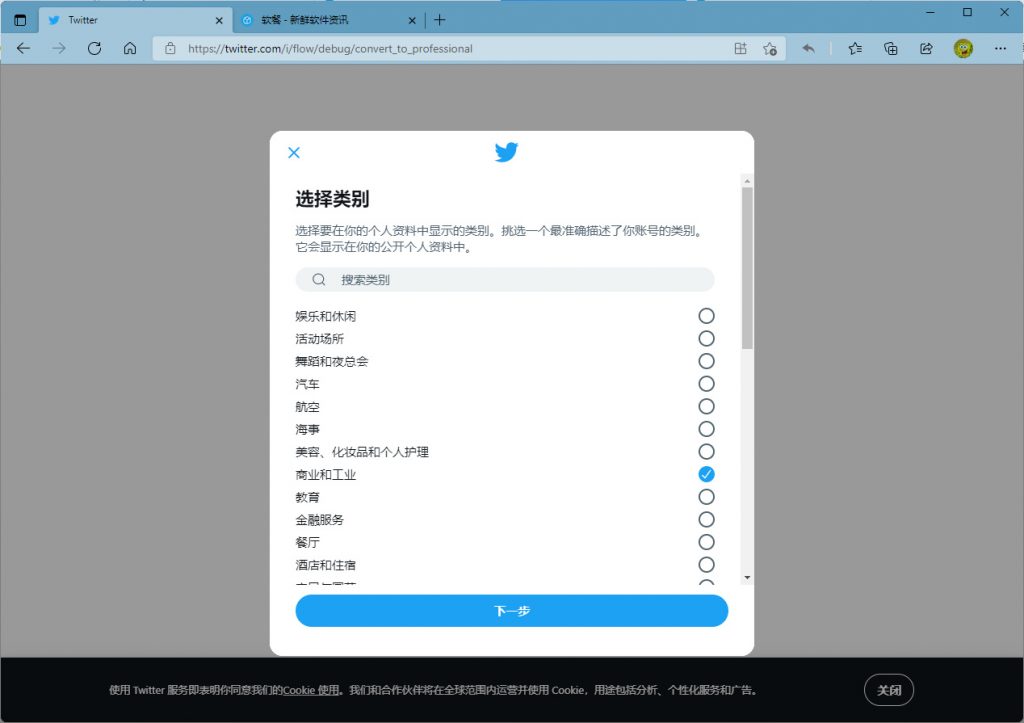The width and height of the screenshot is (1024, 723).
Task: Click the list scrollbar down arrow
Action: tap(747, 577)
